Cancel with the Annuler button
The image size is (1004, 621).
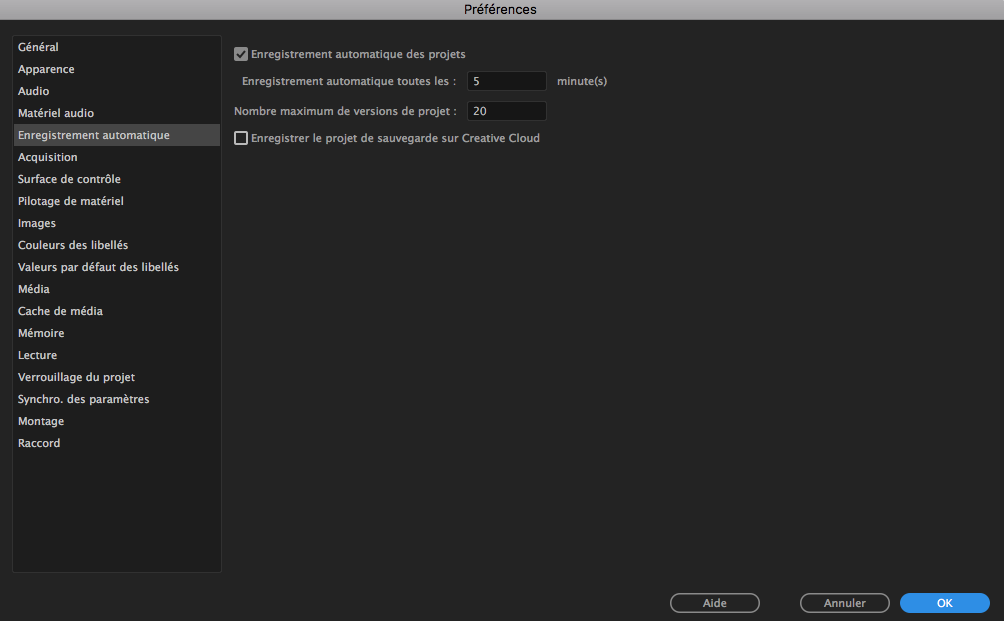point(845,603)
